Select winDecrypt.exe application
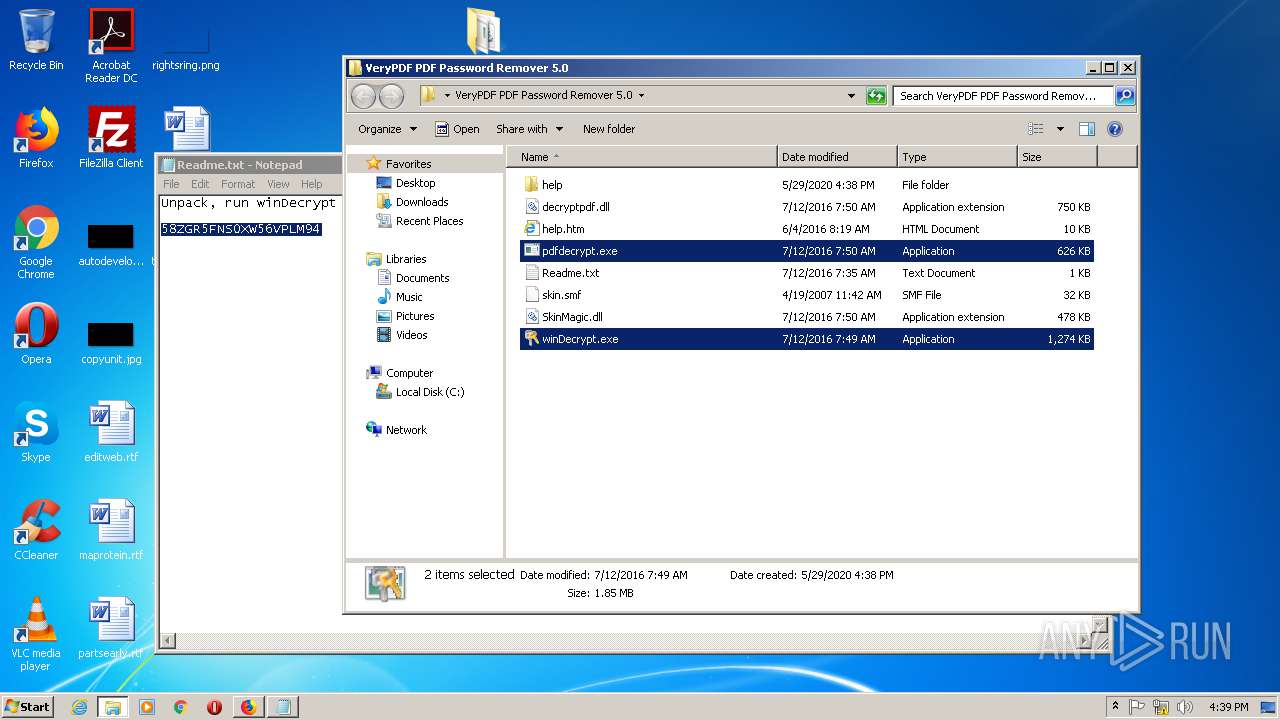The height and width of the screenshot is (720, 1280). (806, 339)
